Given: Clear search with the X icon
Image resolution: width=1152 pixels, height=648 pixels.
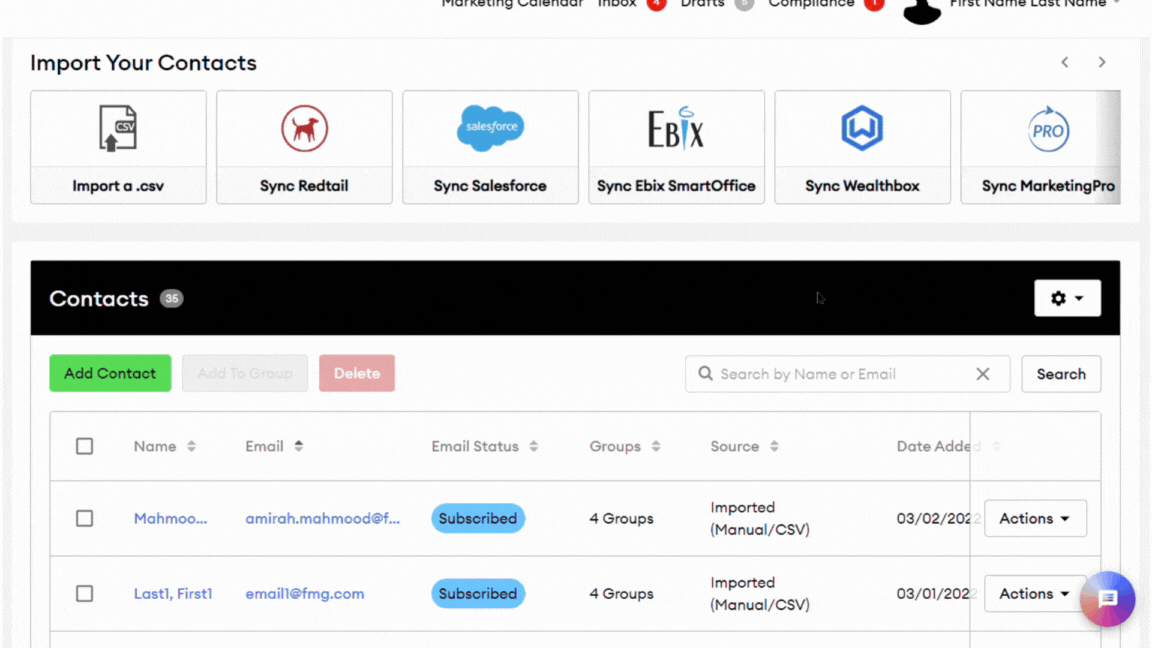Looking at the screenshot, I should click(x=983, y=374).
